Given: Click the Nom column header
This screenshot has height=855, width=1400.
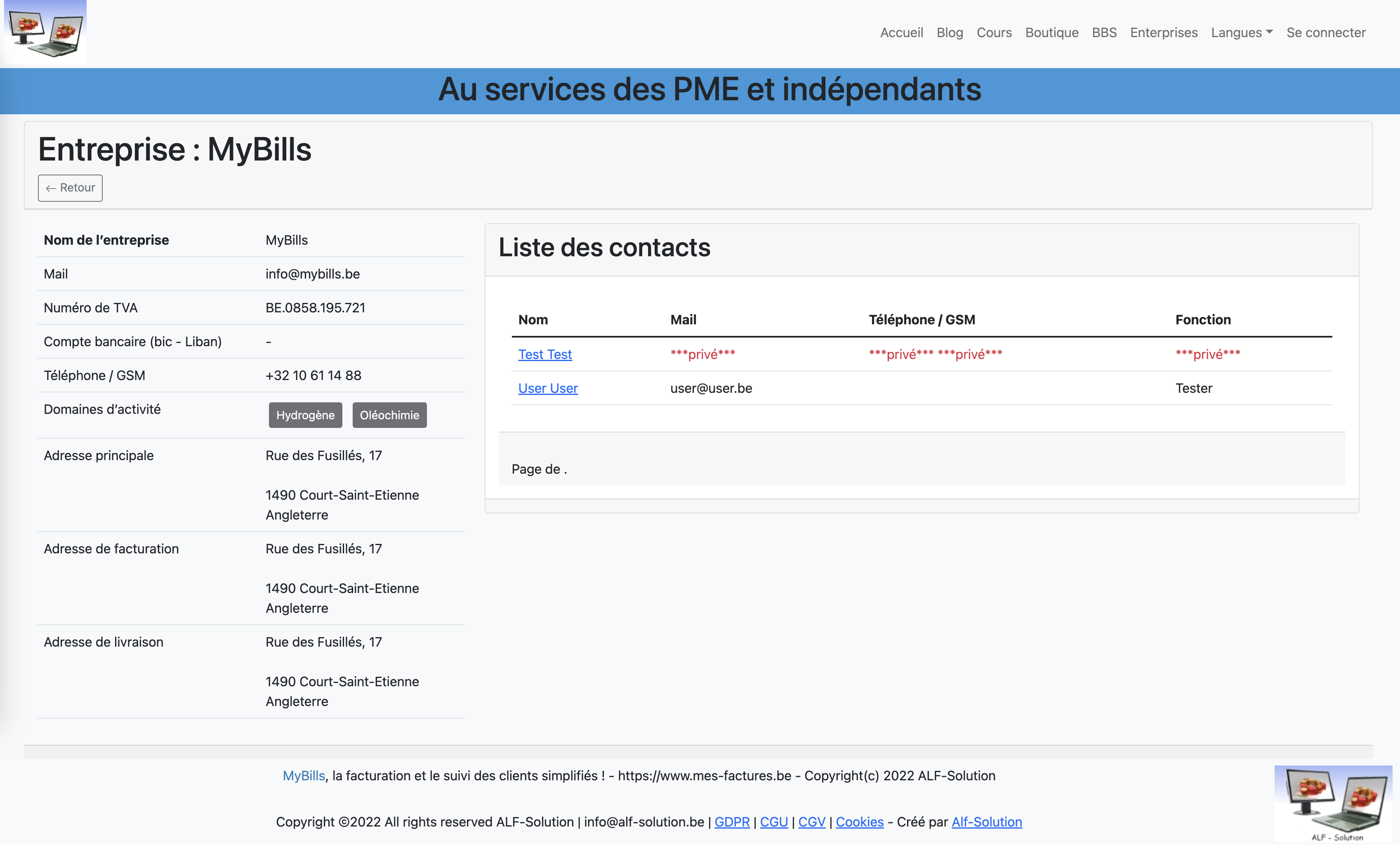Looking at the screenshot, I should point(533,319).
